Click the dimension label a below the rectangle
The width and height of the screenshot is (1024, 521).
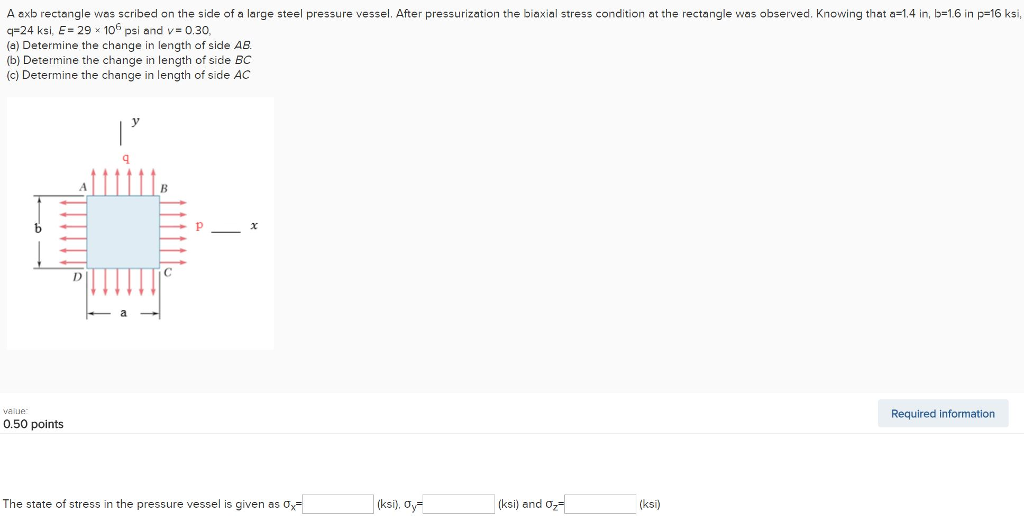pos(123,313)
